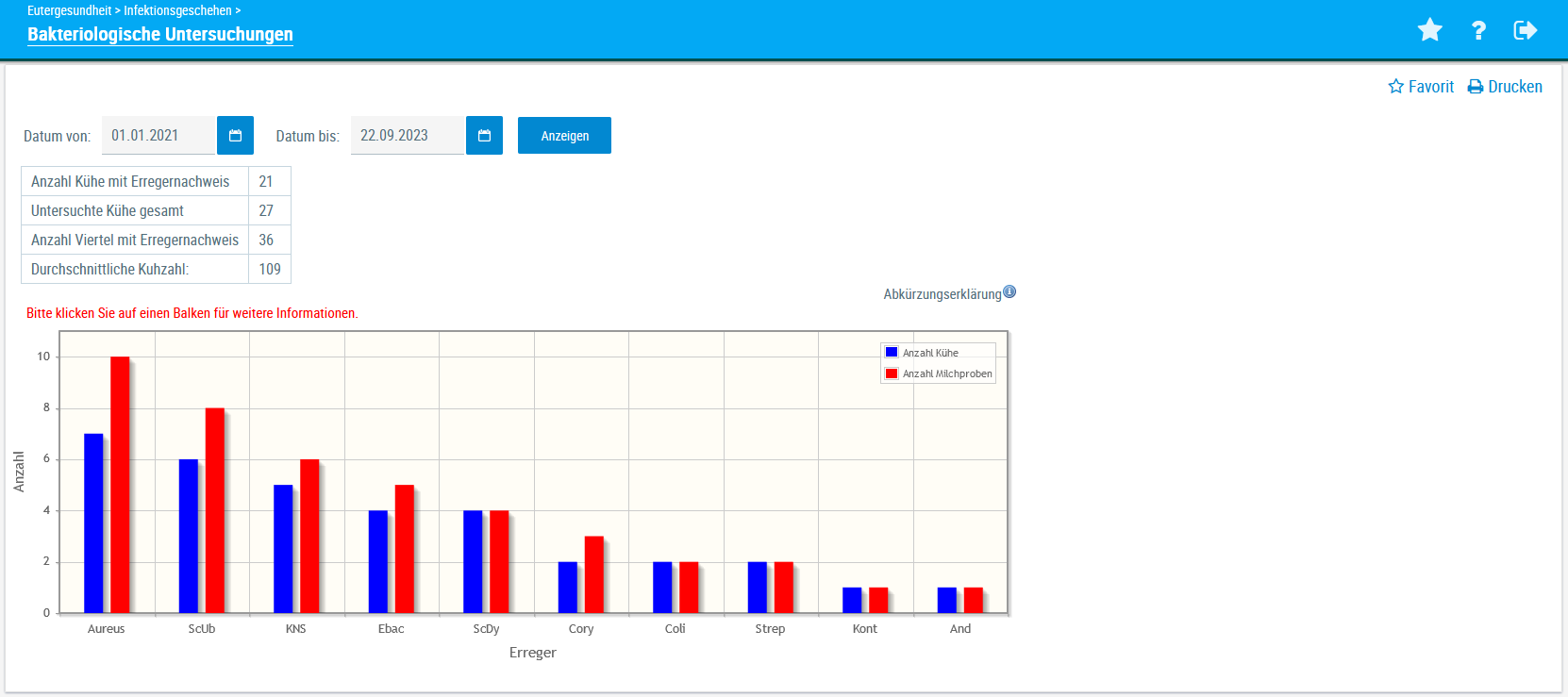Click the star favorites icon in header
The height and width of the screenshot is (697, 1568).
click(1429, 30)
